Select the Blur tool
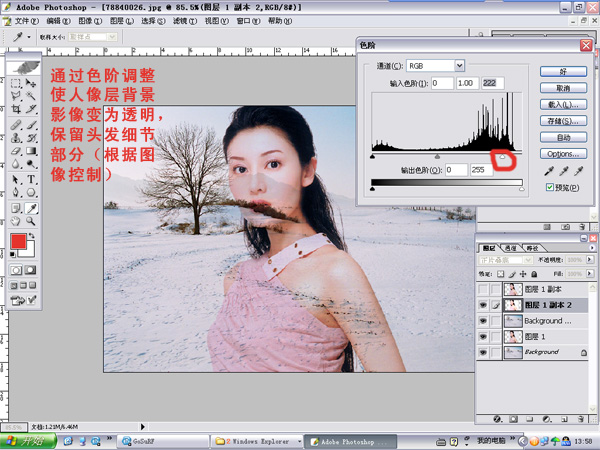Viewport: 600px width, 450px height. tap(16, 164)
